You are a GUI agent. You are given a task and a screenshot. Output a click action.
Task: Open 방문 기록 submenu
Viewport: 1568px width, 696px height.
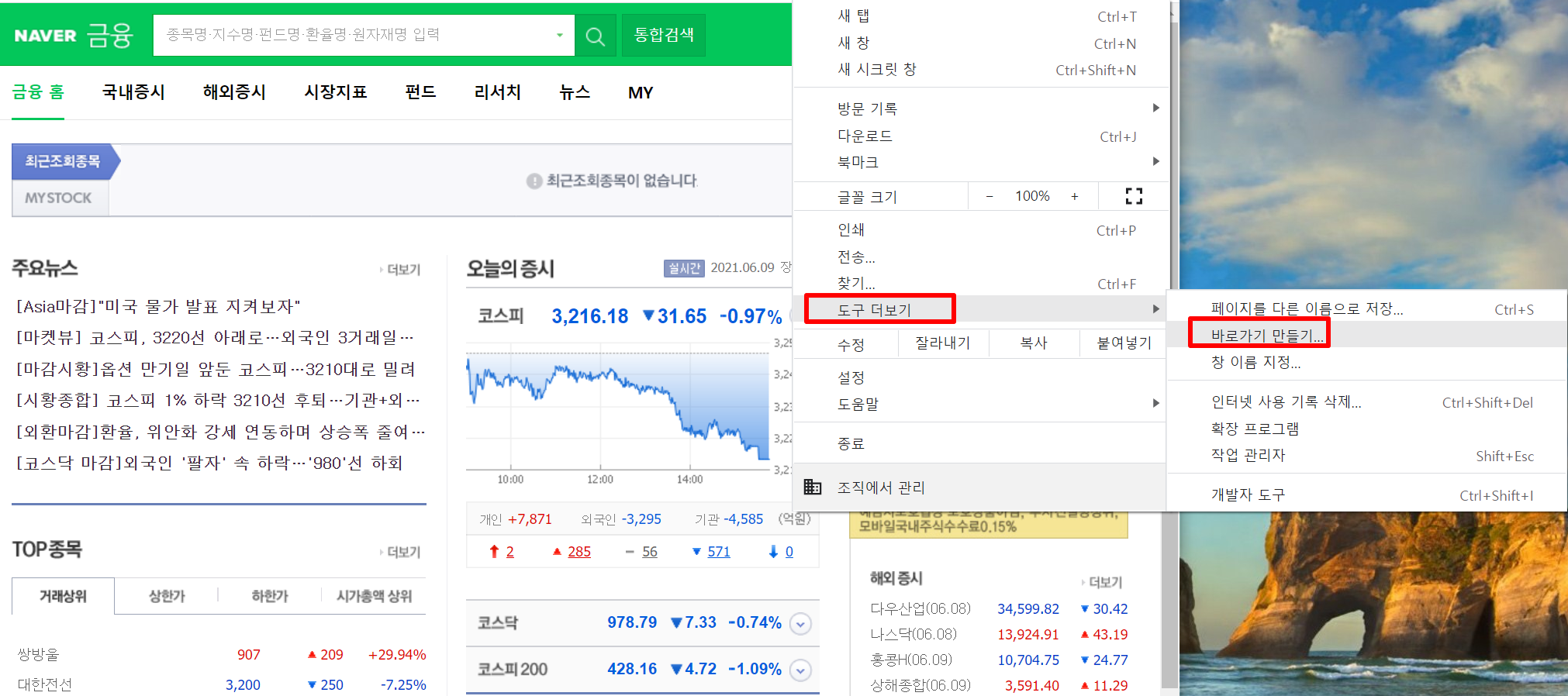pos(980,109)
